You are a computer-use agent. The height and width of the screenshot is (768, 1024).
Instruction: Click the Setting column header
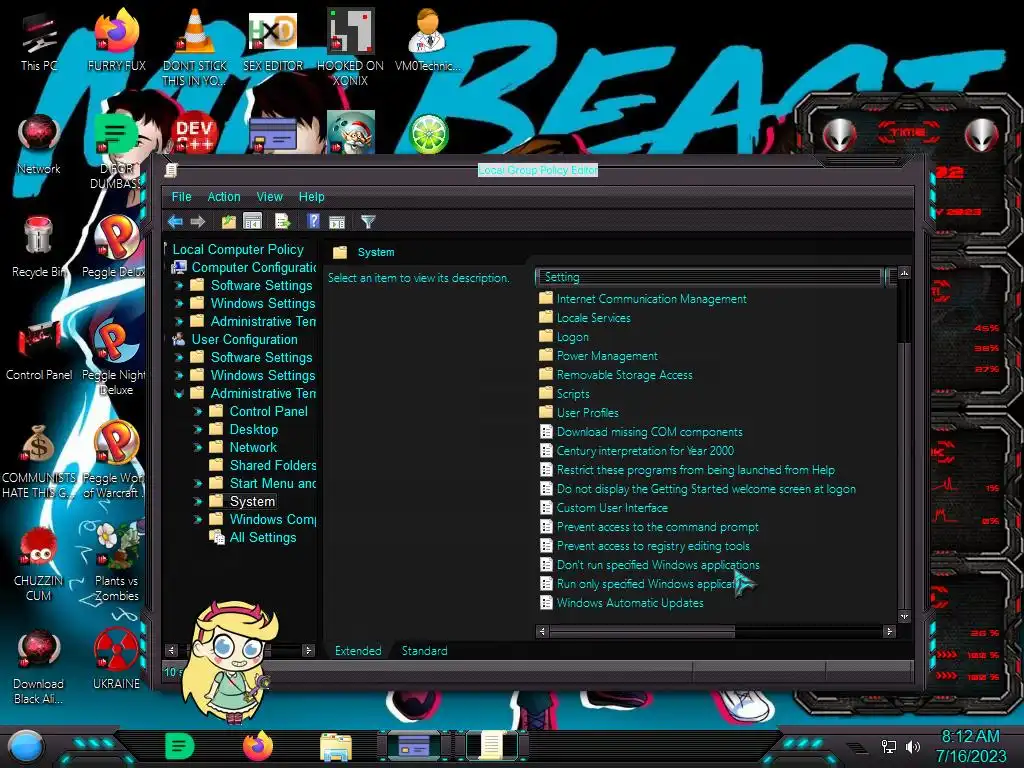click(709, 277)
